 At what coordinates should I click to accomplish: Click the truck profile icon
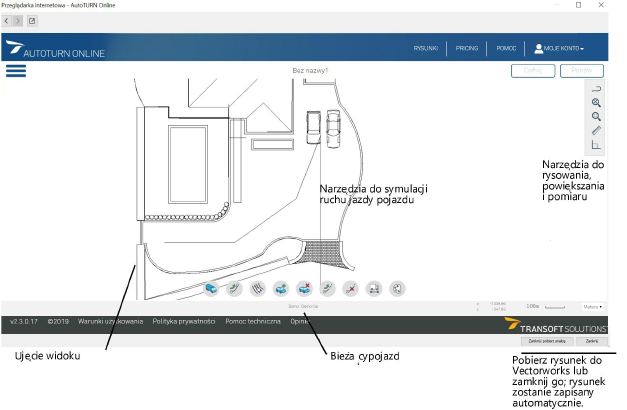pyautogui.click(x=374, y=288)
